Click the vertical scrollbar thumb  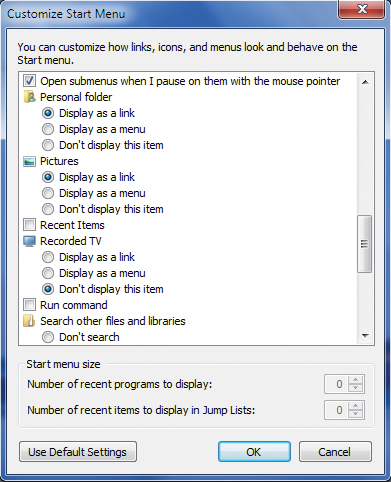[x=364, y=244]
